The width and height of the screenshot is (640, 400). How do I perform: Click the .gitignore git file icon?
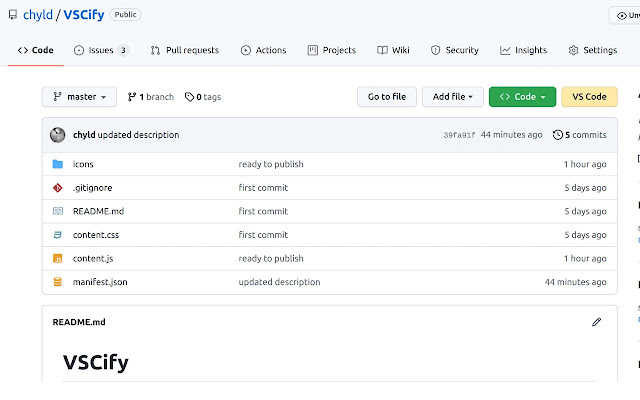click(58, 188)
